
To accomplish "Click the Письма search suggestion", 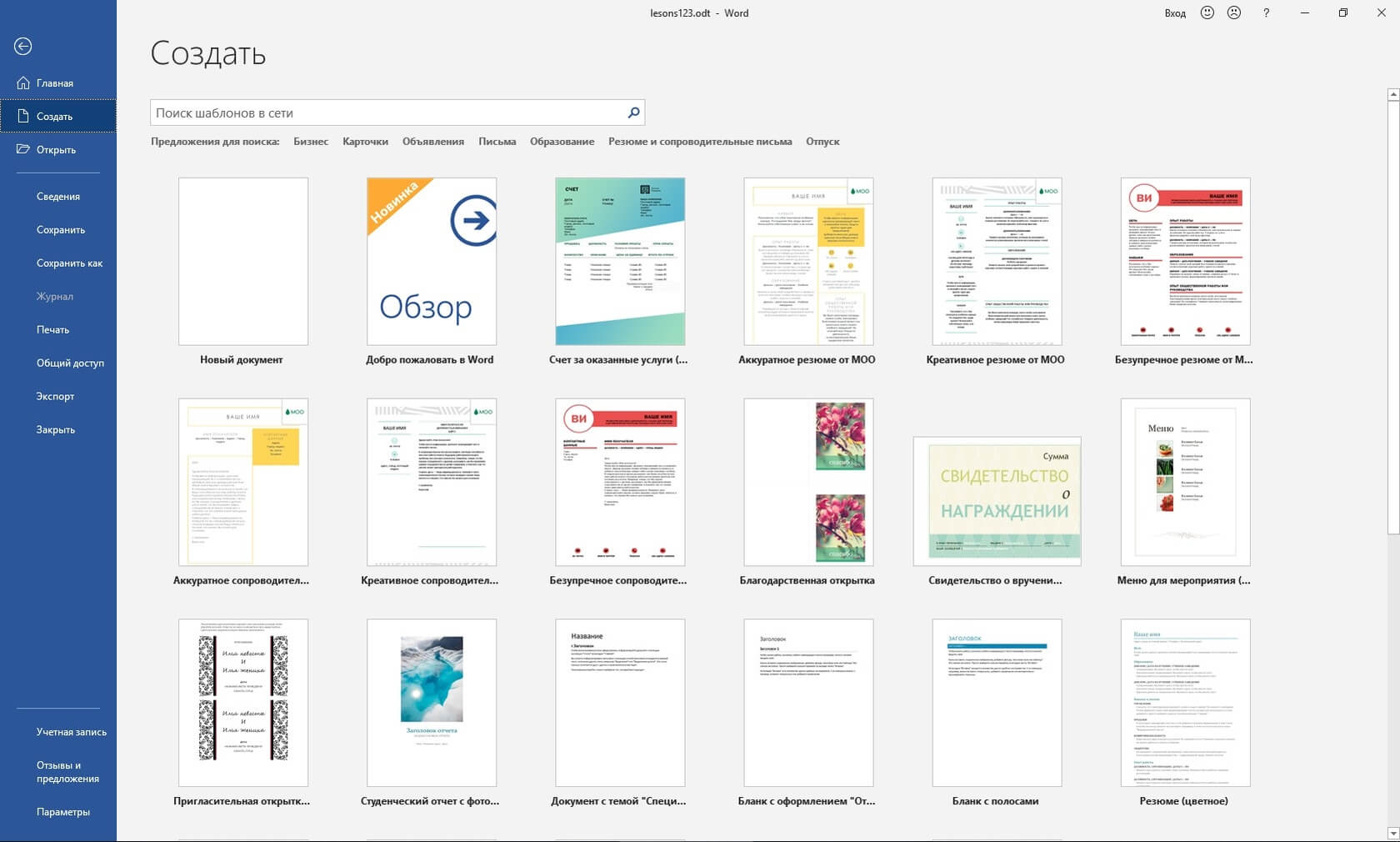I will (x=497, y=142).
